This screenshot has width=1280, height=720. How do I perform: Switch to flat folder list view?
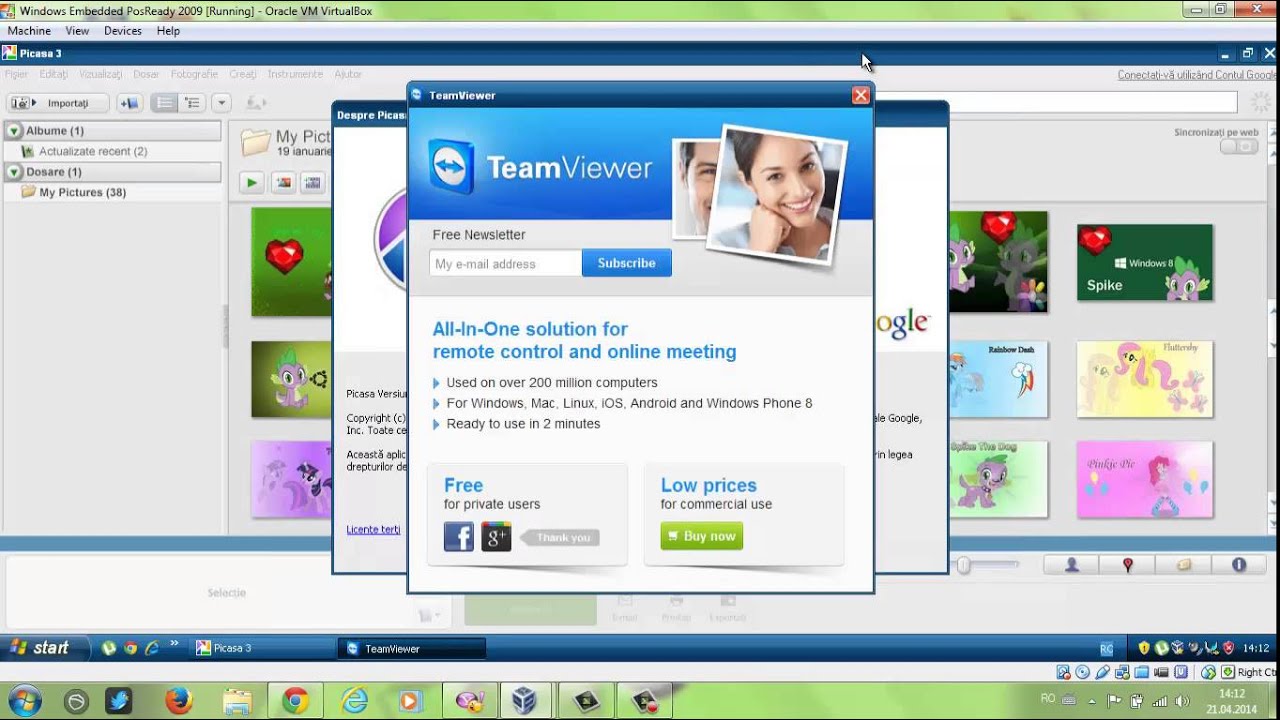click(x=165, y=103)
